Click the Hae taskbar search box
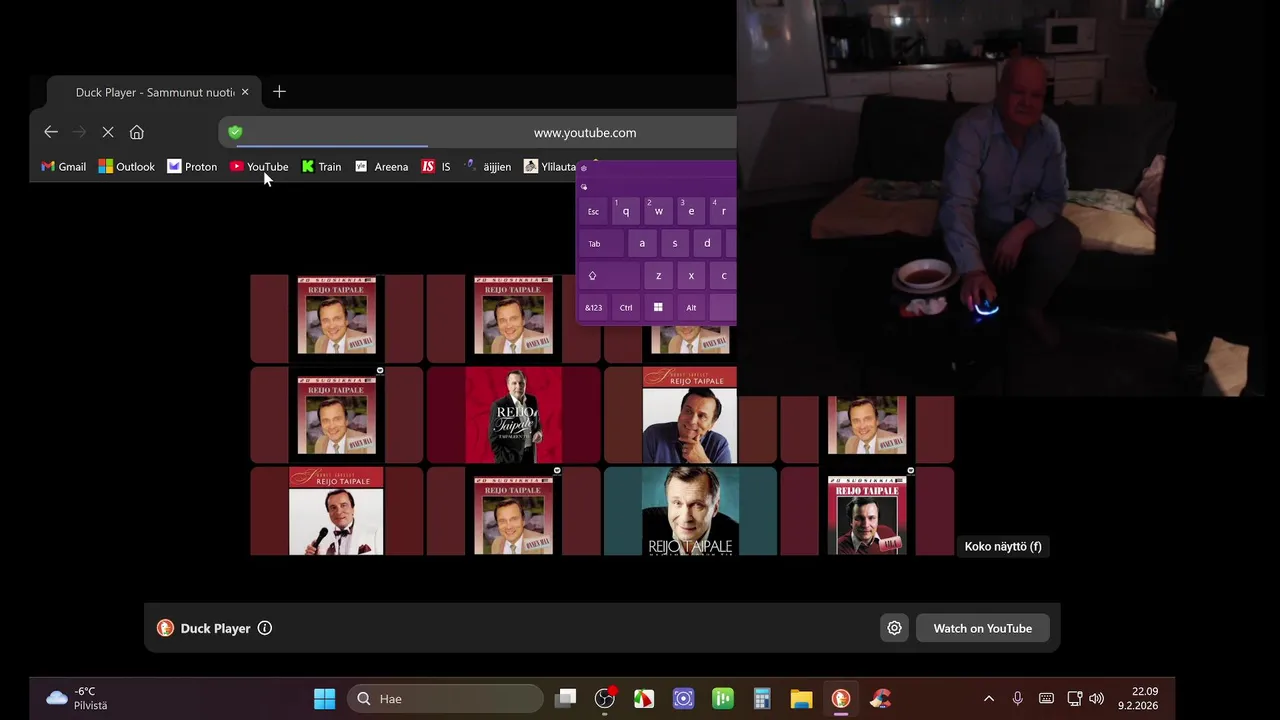 [445, 699]
